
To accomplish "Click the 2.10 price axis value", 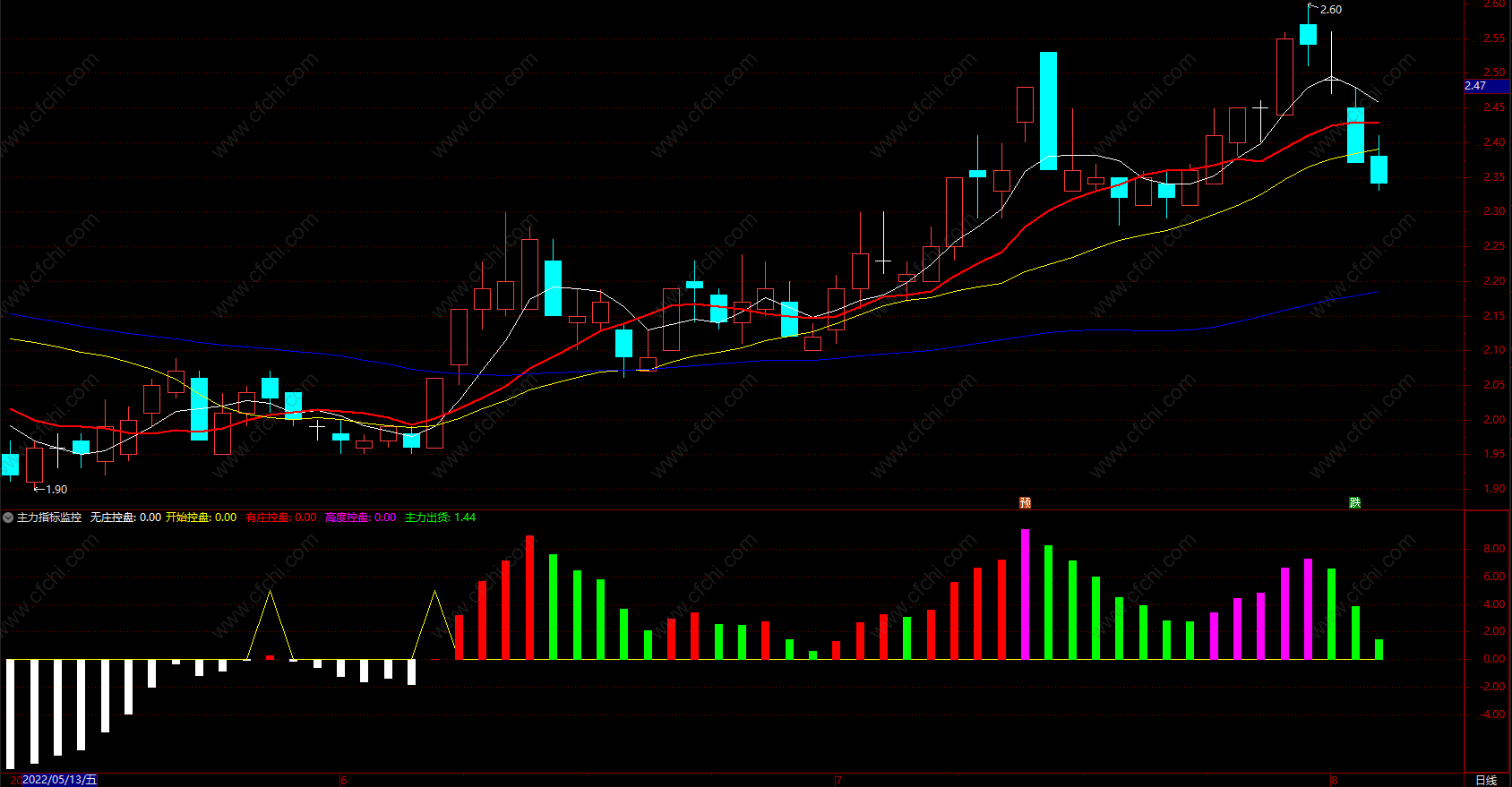I will click(1493, 350).
